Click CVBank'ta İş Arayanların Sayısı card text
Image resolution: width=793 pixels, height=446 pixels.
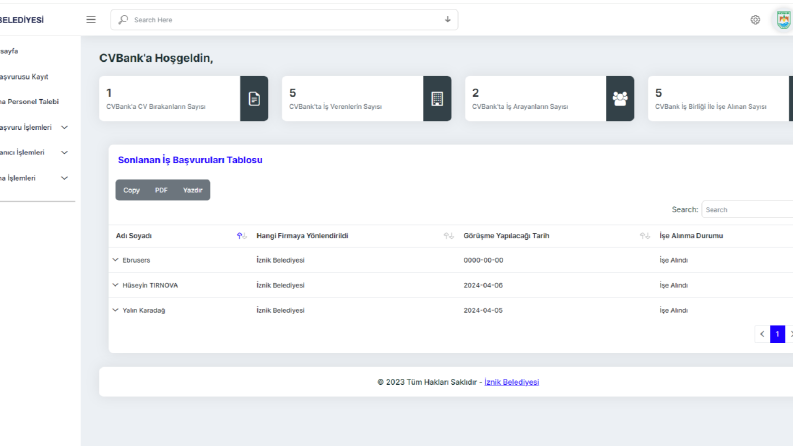pyautogui.click(x=520, y=107)
